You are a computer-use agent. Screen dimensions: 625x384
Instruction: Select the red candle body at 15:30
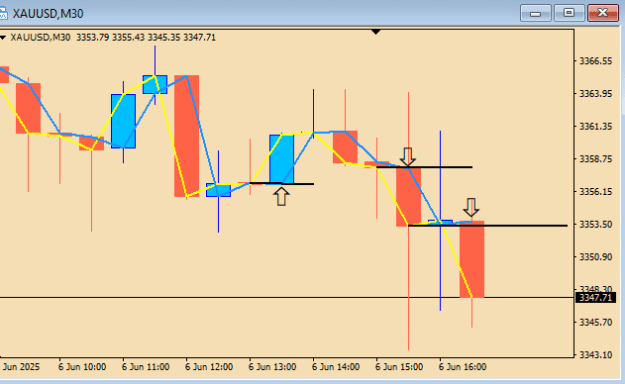click(x=409, y=197)
